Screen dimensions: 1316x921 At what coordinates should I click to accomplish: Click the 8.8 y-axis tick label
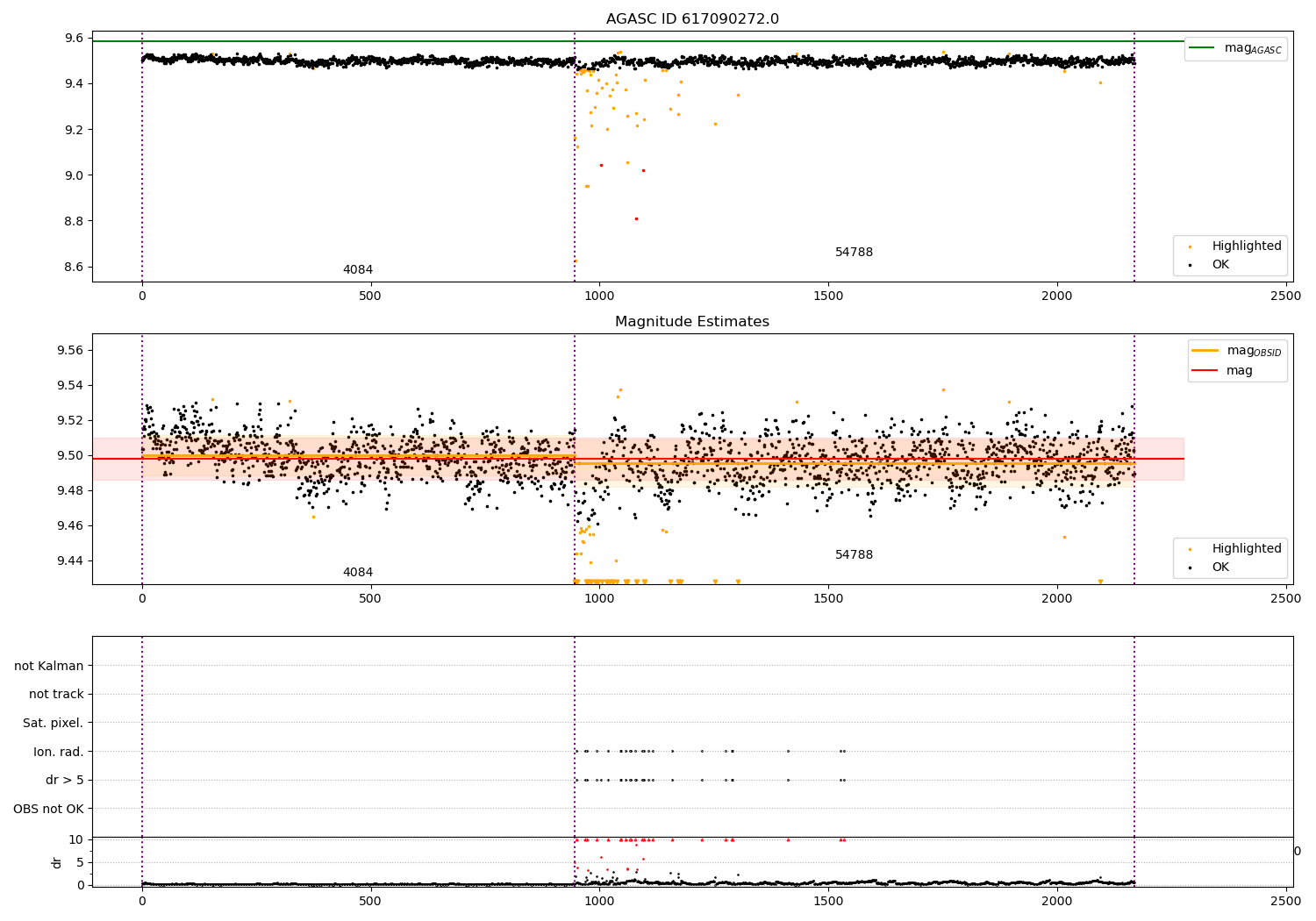point(74,221)
